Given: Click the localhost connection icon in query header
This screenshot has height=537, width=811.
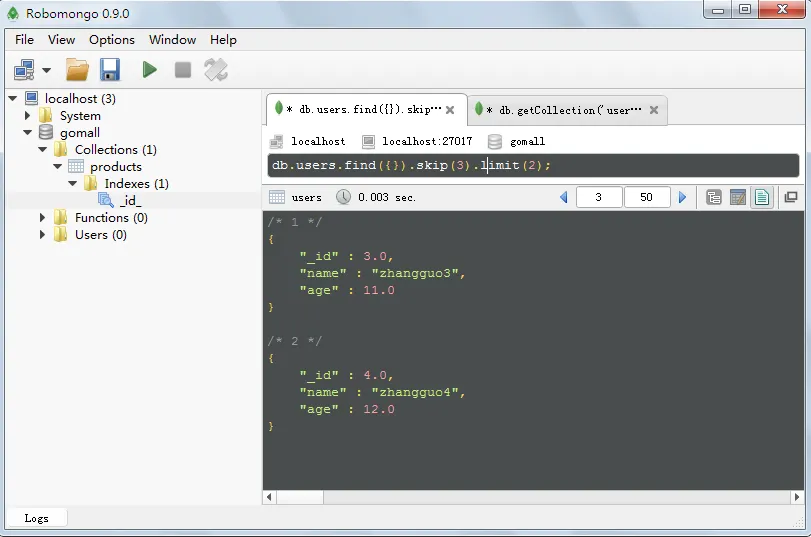Looking at the screenshot, I should pyautogui.click(x=277, y=141).
